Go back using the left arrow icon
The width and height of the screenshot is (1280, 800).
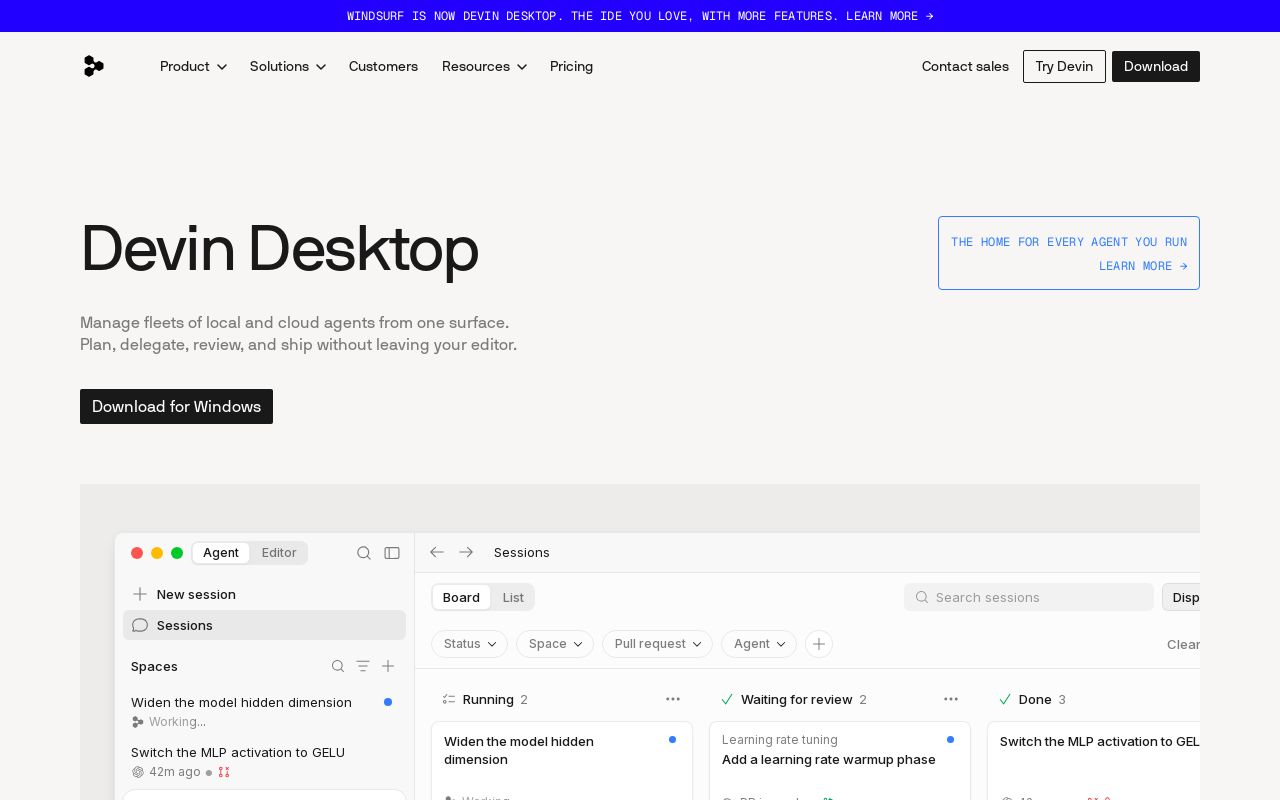437,552
